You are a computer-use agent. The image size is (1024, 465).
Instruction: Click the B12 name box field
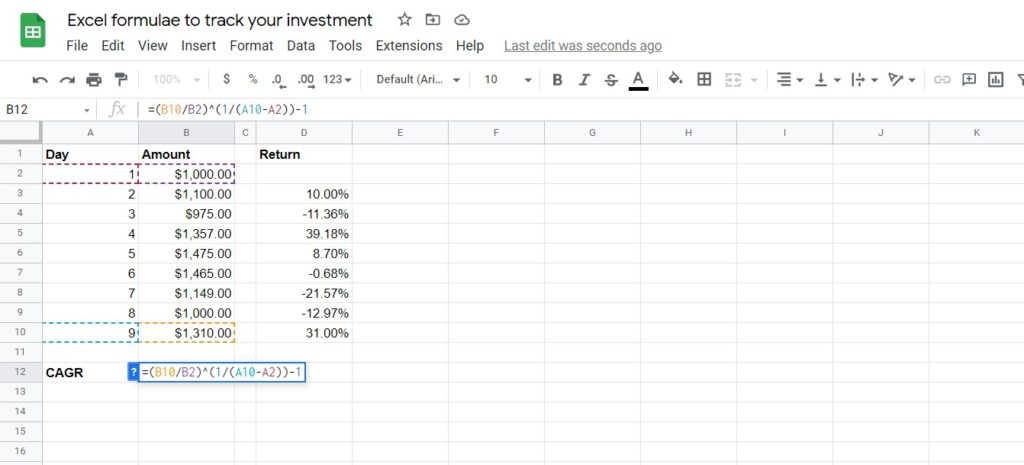click(x=45, y=109)
